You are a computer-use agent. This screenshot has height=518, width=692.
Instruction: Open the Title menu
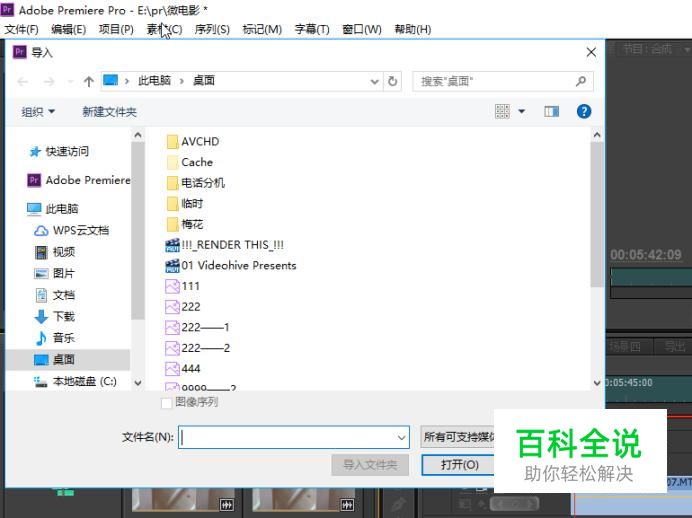[312, 30]
